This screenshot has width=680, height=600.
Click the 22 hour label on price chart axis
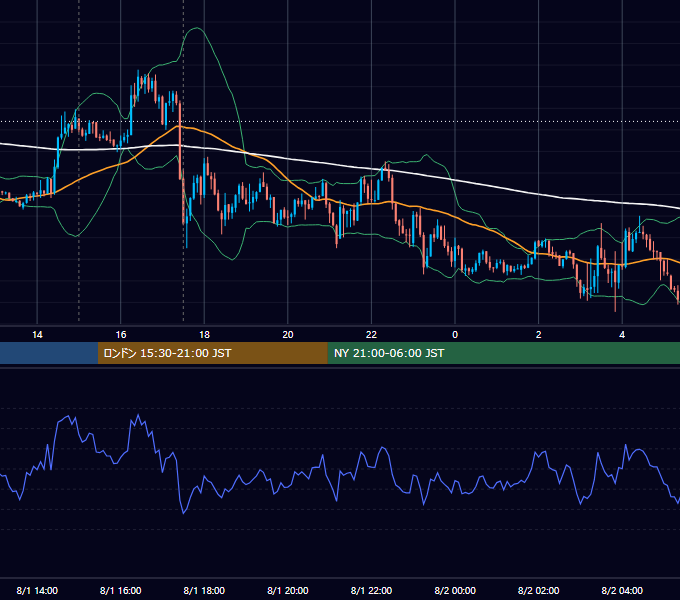(371, 335)
